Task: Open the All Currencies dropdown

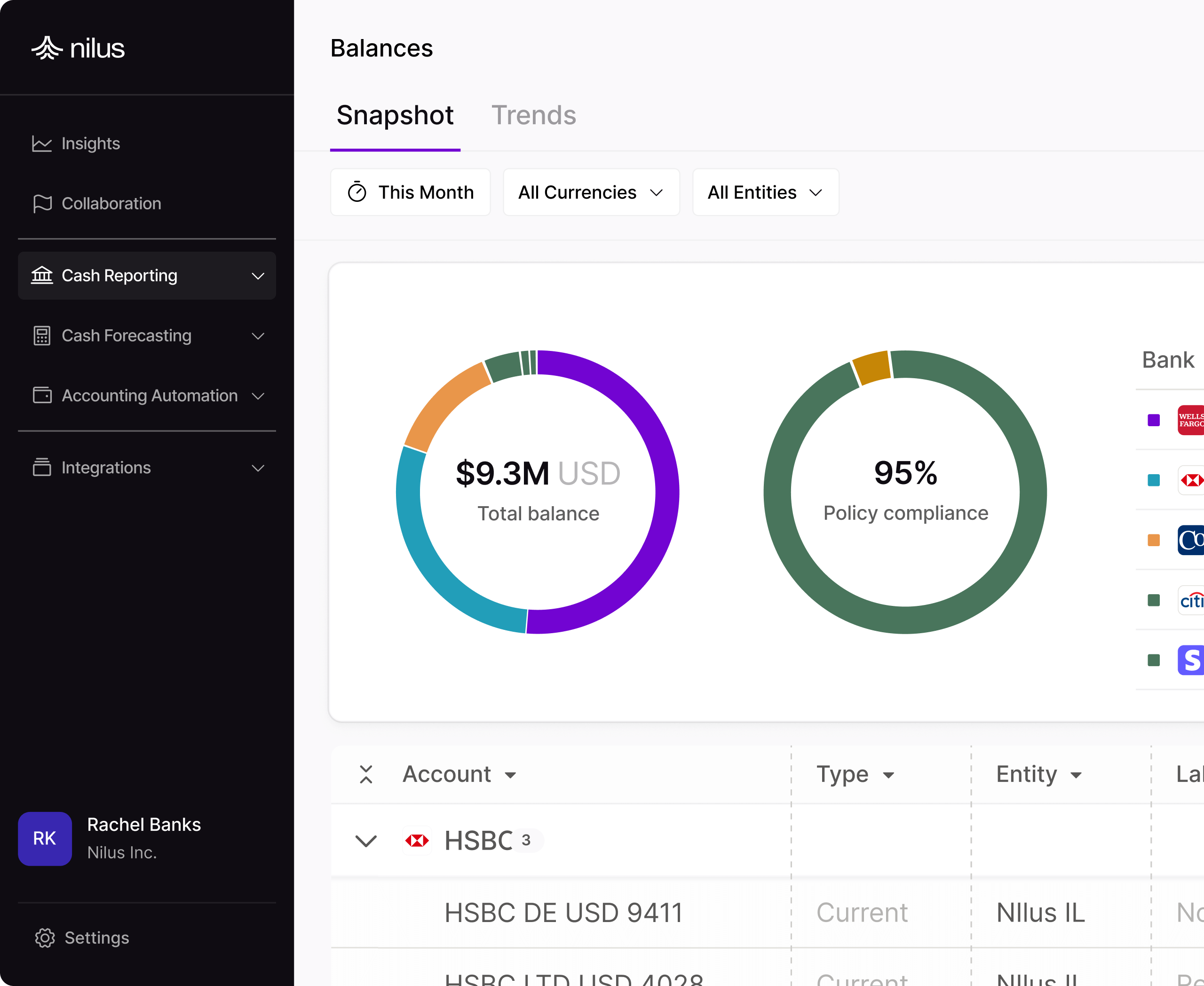Action: point(591,192)
